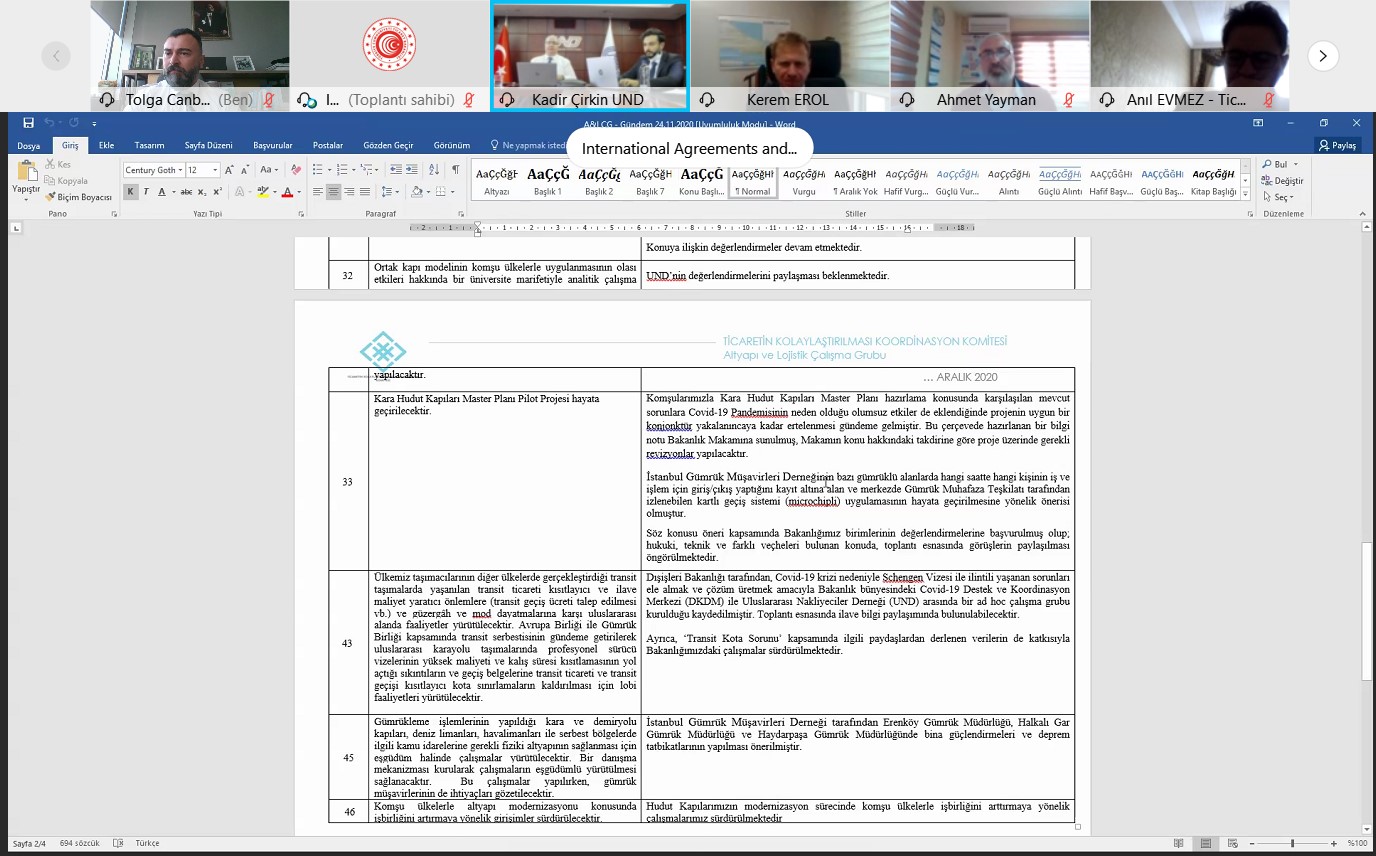
Task: Save the document from Quick Access toolbar
Action: [28, 123]
